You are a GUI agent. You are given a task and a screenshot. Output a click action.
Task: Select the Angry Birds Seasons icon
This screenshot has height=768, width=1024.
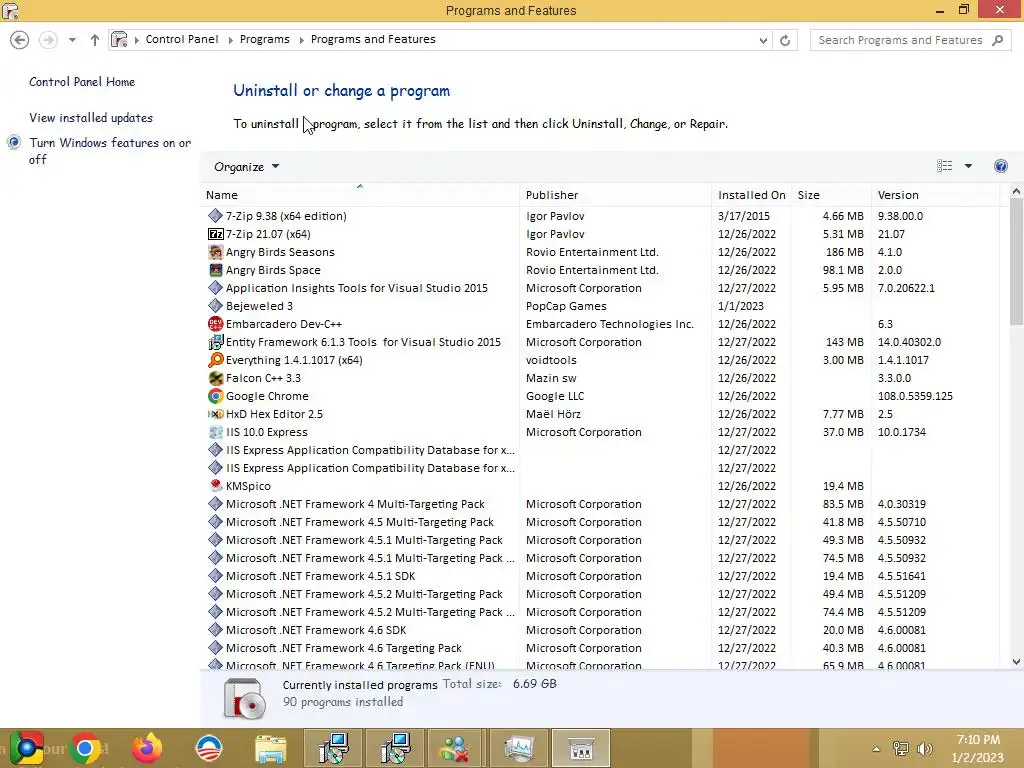pos(216,252)
